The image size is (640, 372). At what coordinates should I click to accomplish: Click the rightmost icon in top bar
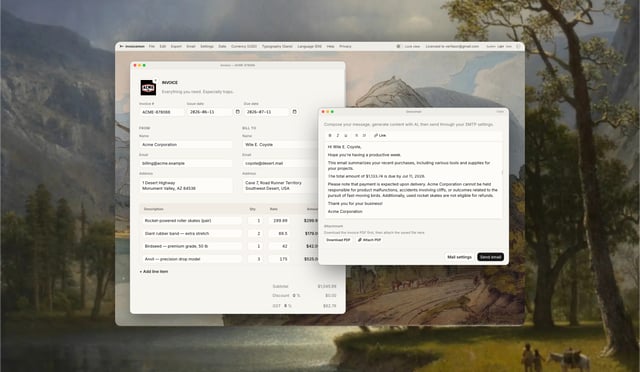(x=518, y=47)
